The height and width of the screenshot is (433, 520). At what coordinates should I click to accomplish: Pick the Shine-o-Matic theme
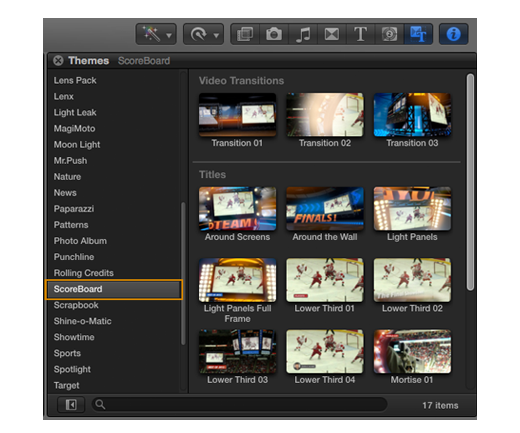(83, 321)
